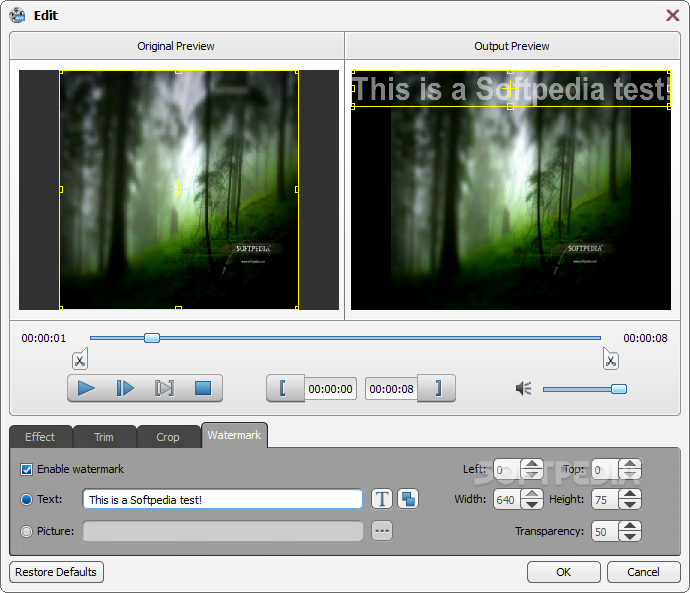Confirm changes with OK button
The height and width of the screenshot is (593, 690).
click(x=564, y=572)
